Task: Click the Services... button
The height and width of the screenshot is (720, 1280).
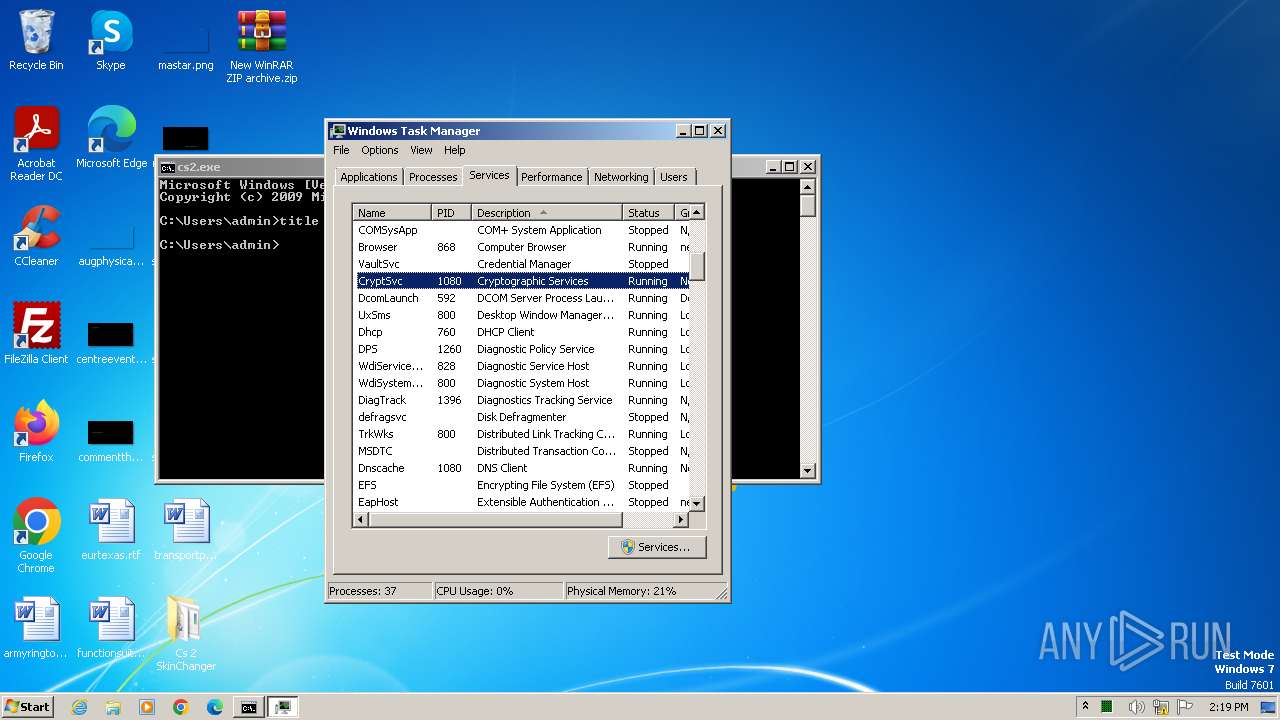Action: tap(656, 547)
